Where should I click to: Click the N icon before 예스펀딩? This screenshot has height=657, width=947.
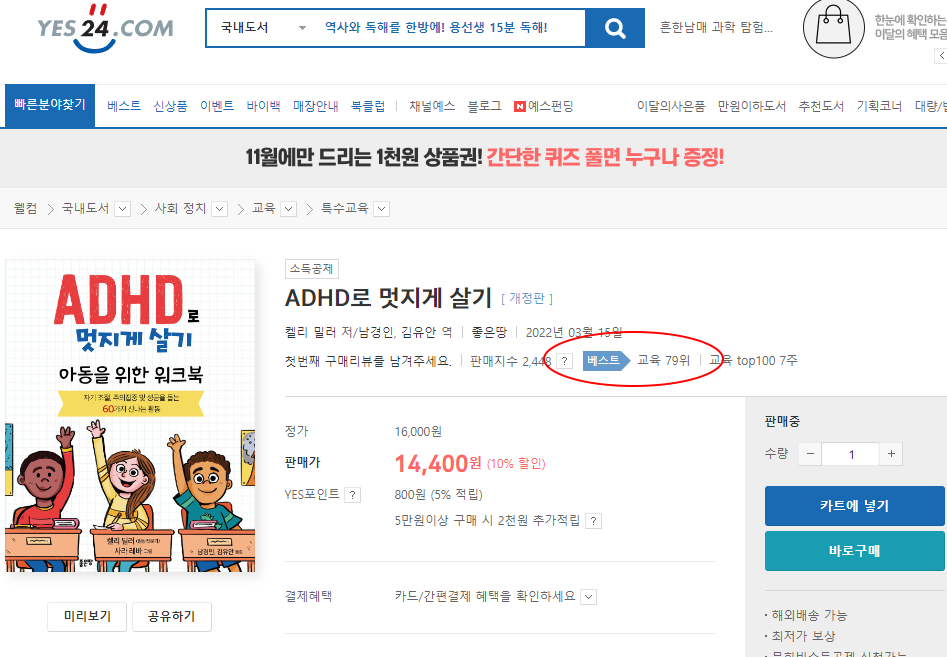pyautogui.click(x=519, y=107)
